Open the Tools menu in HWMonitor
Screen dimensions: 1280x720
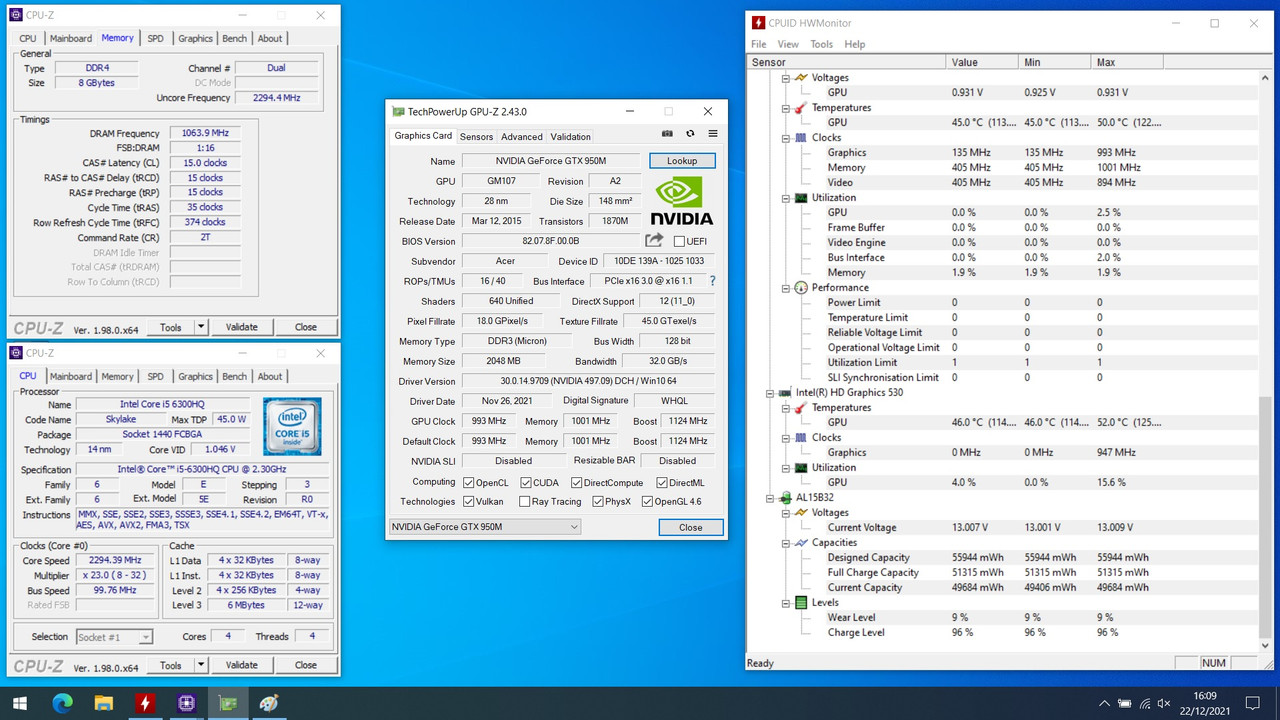[822, 44]
